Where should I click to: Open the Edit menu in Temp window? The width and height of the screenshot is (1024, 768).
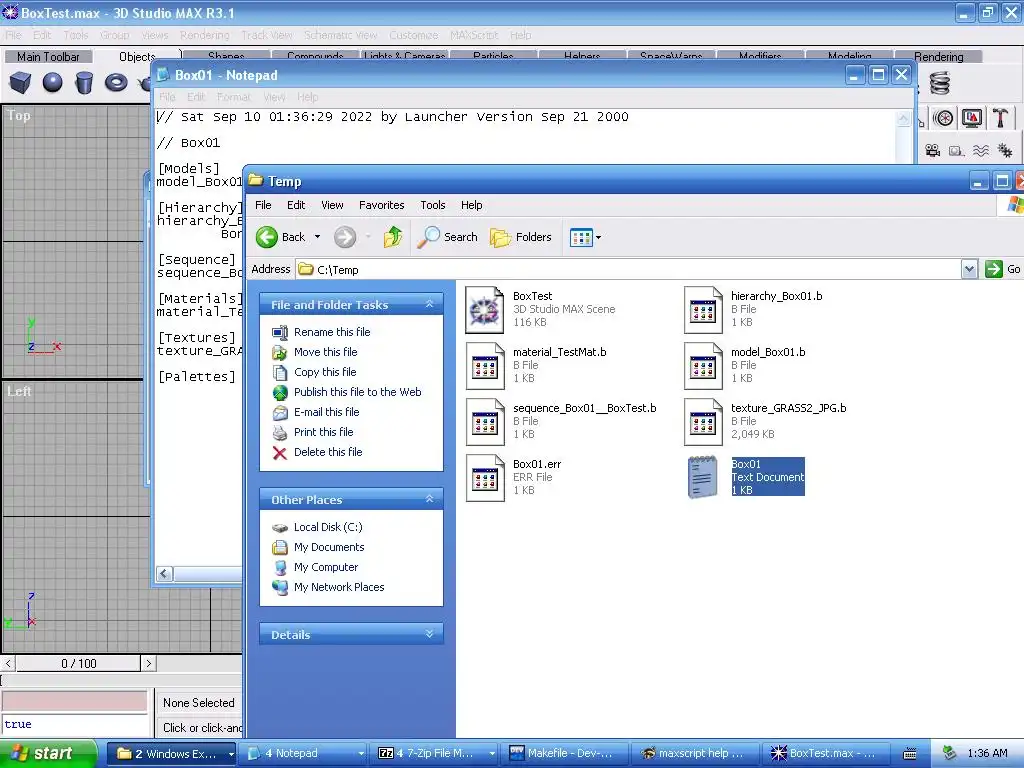(x=296, y=205)
